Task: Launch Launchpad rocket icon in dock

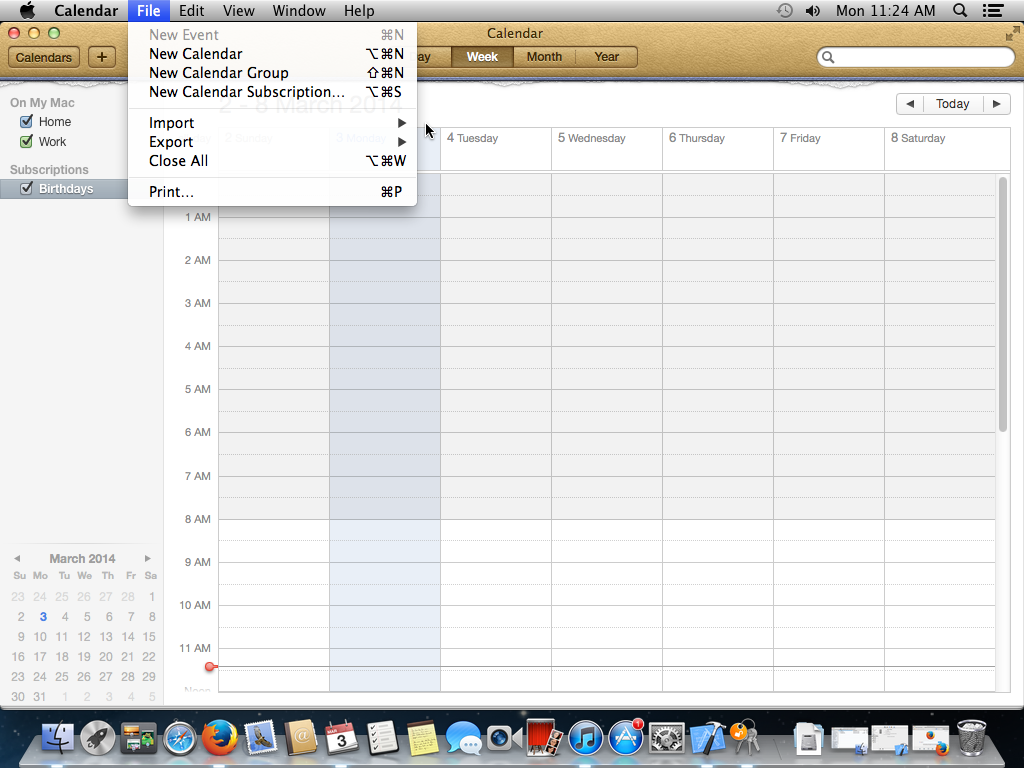Action: click(98, 738)
